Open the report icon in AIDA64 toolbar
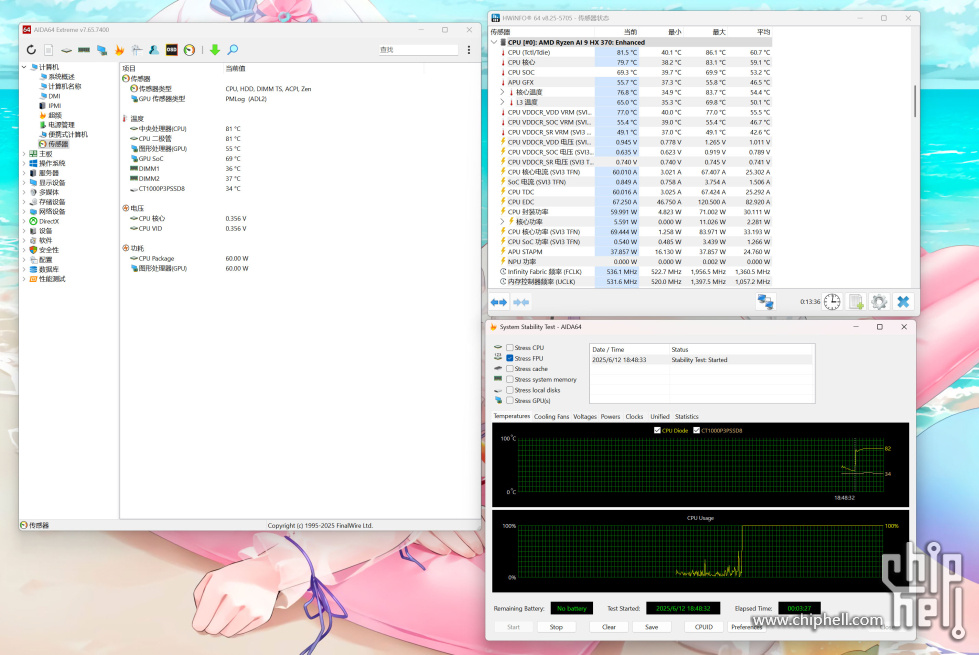 pos(49,50)
